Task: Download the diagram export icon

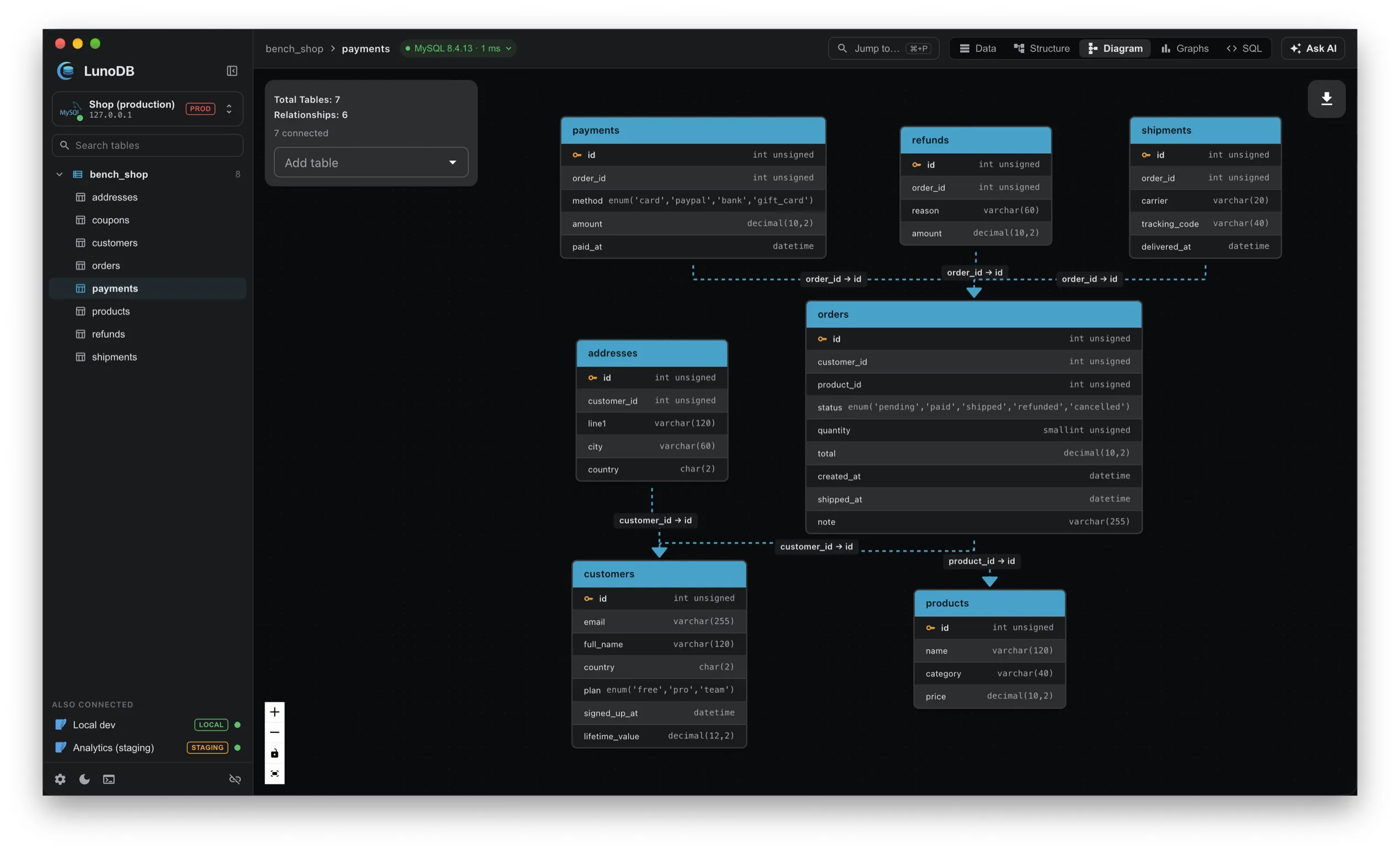Action: (1326, 99)
